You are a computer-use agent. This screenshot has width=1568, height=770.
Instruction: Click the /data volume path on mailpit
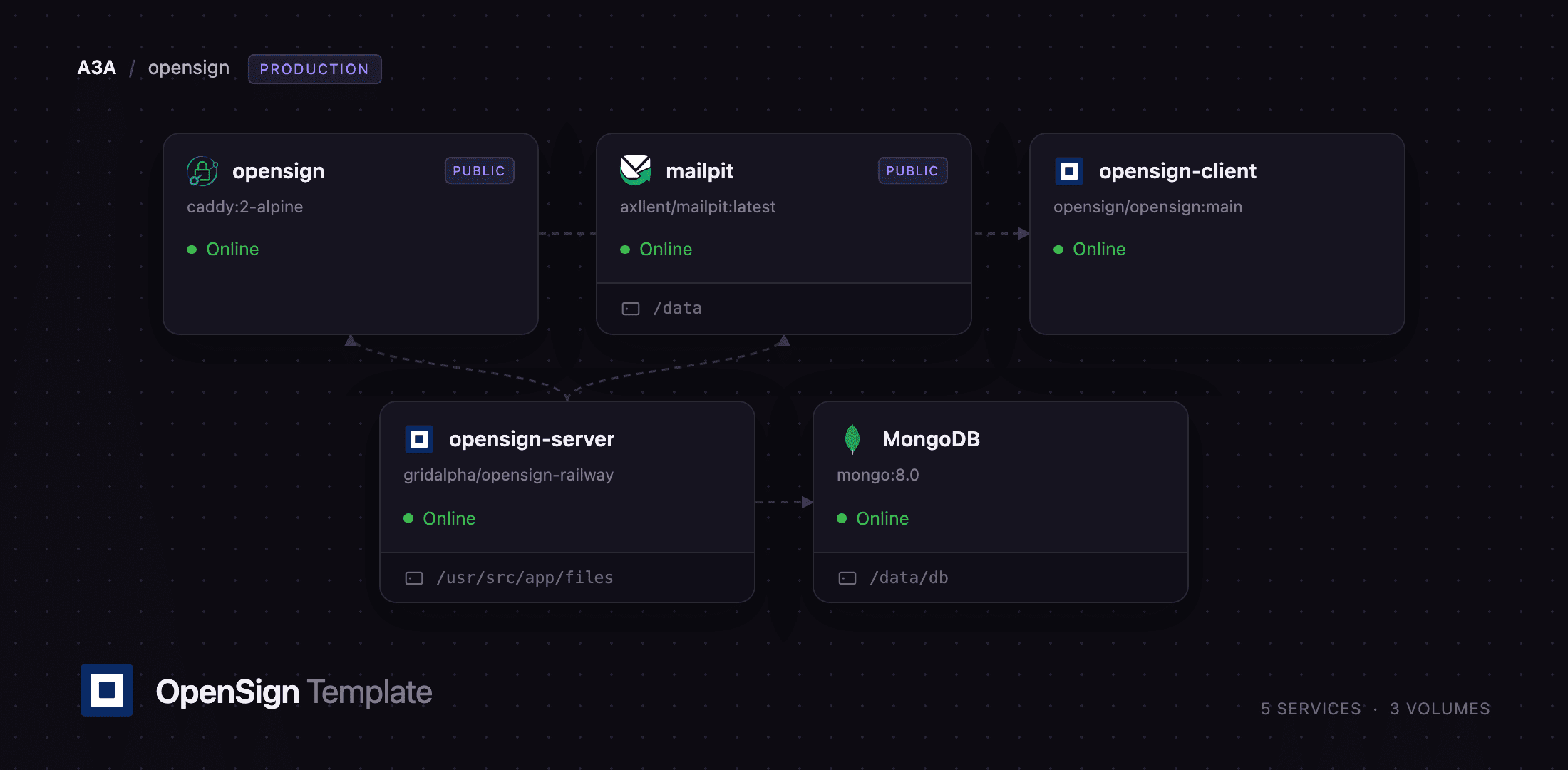(x=678, y=308)
